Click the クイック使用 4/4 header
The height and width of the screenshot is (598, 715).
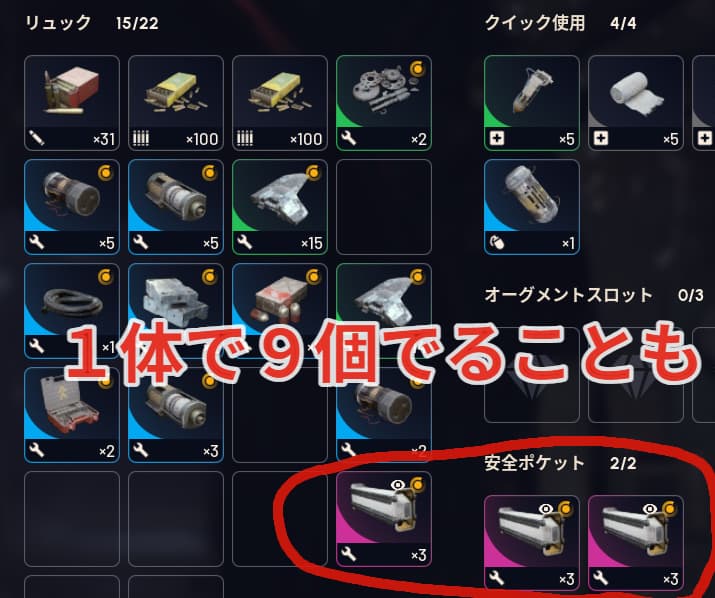560,23
